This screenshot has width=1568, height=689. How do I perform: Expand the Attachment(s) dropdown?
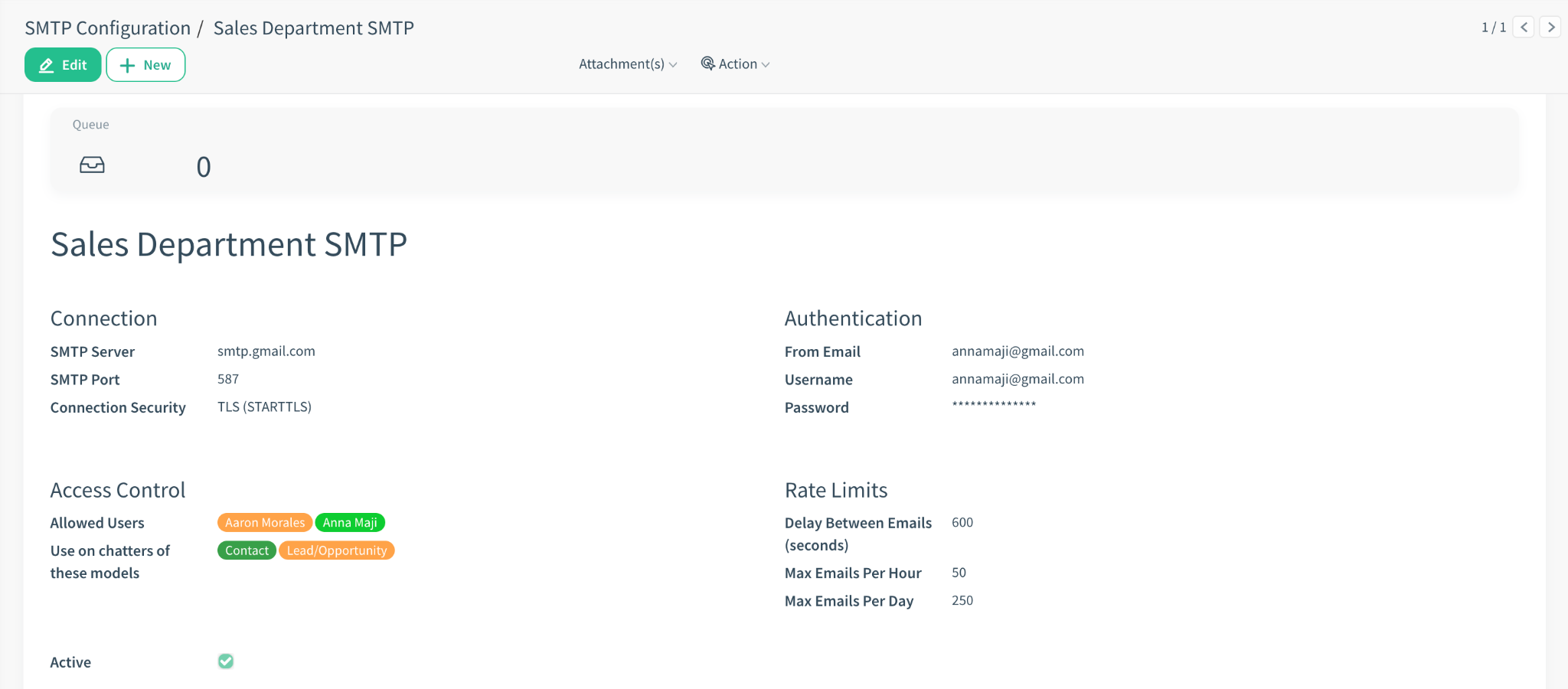(x=627, y=64)
